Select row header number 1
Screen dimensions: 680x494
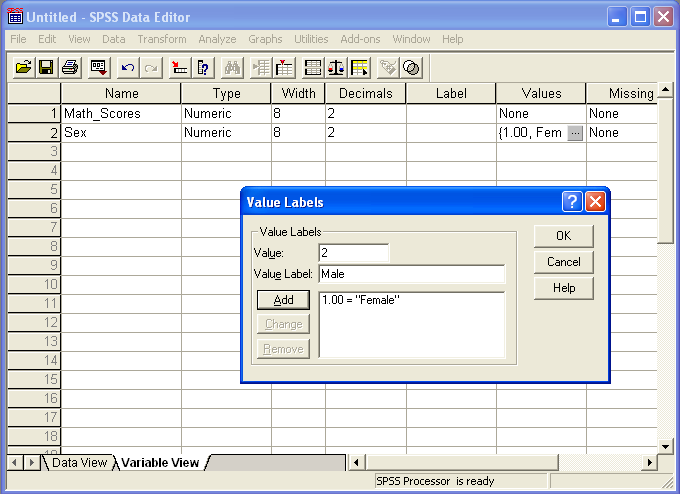pyautogui.click(x=34, y=114)
